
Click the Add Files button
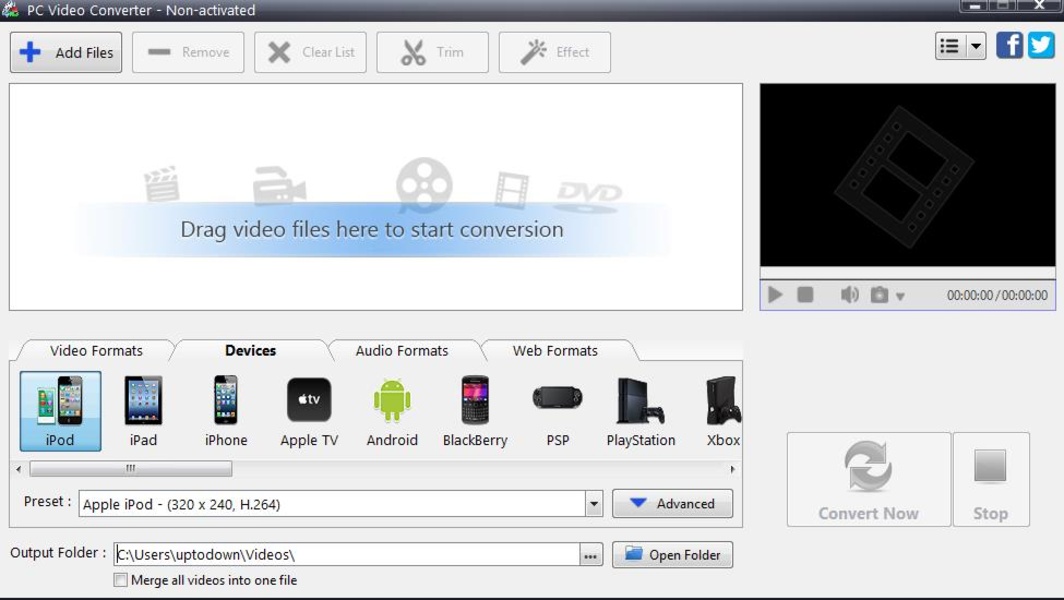[66, 52]
